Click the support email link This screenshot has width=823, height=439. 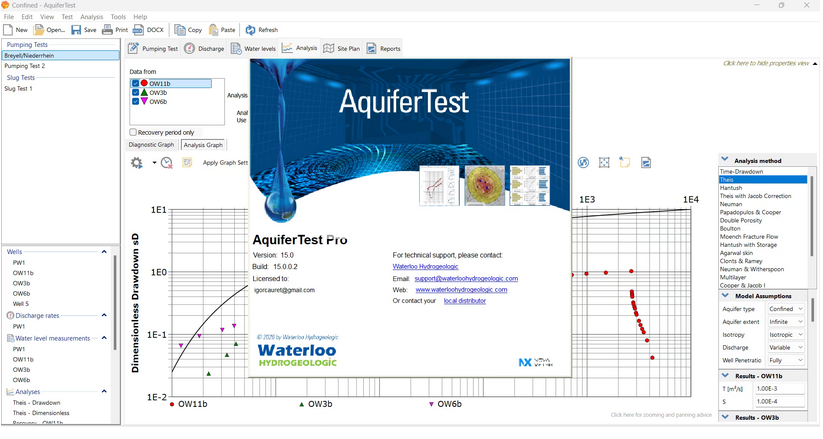[466, 278]
